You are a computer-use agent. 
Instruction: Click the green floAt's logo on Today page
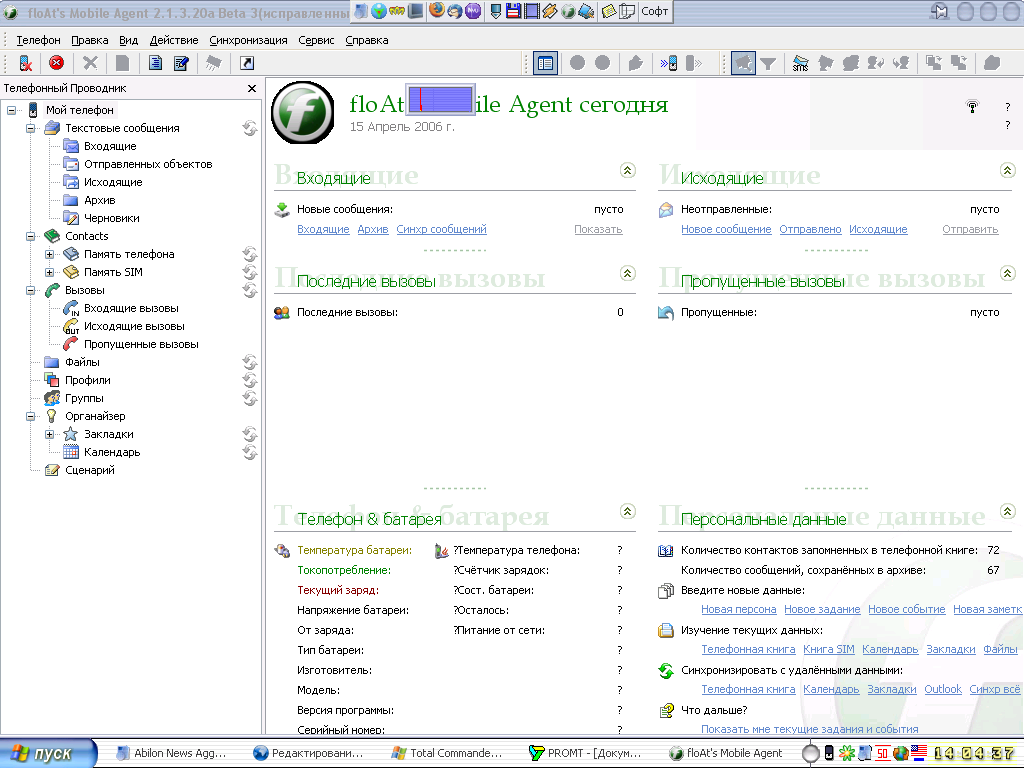302,112
